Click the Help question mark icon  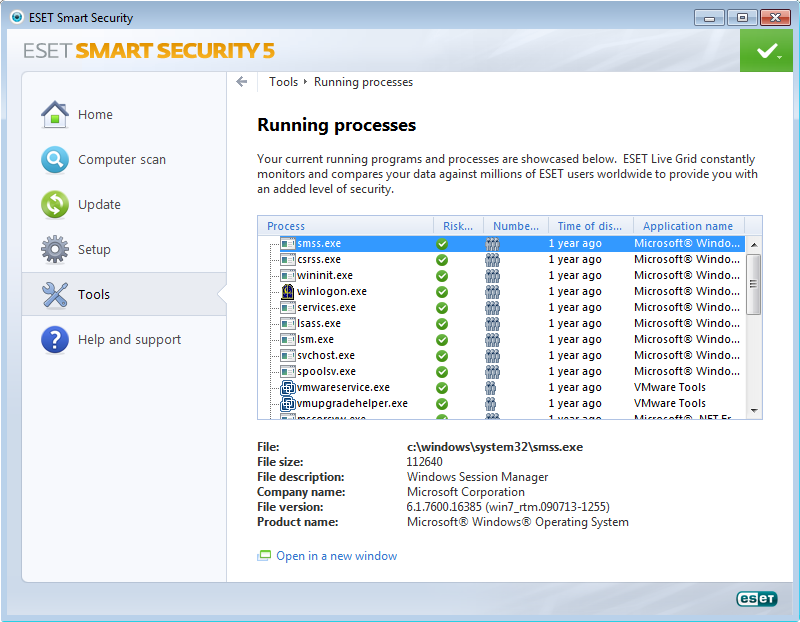55,339
